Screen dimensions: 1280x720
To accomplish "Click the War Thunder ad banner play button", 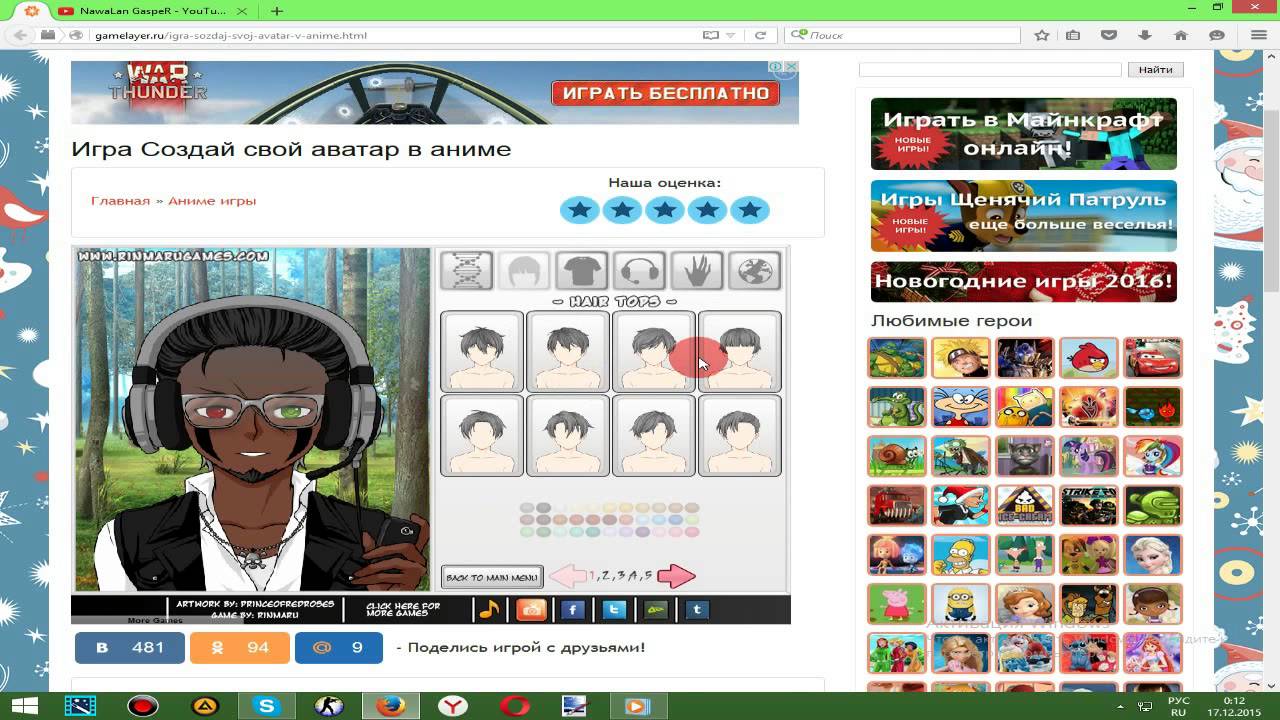I will pos(665,93).
